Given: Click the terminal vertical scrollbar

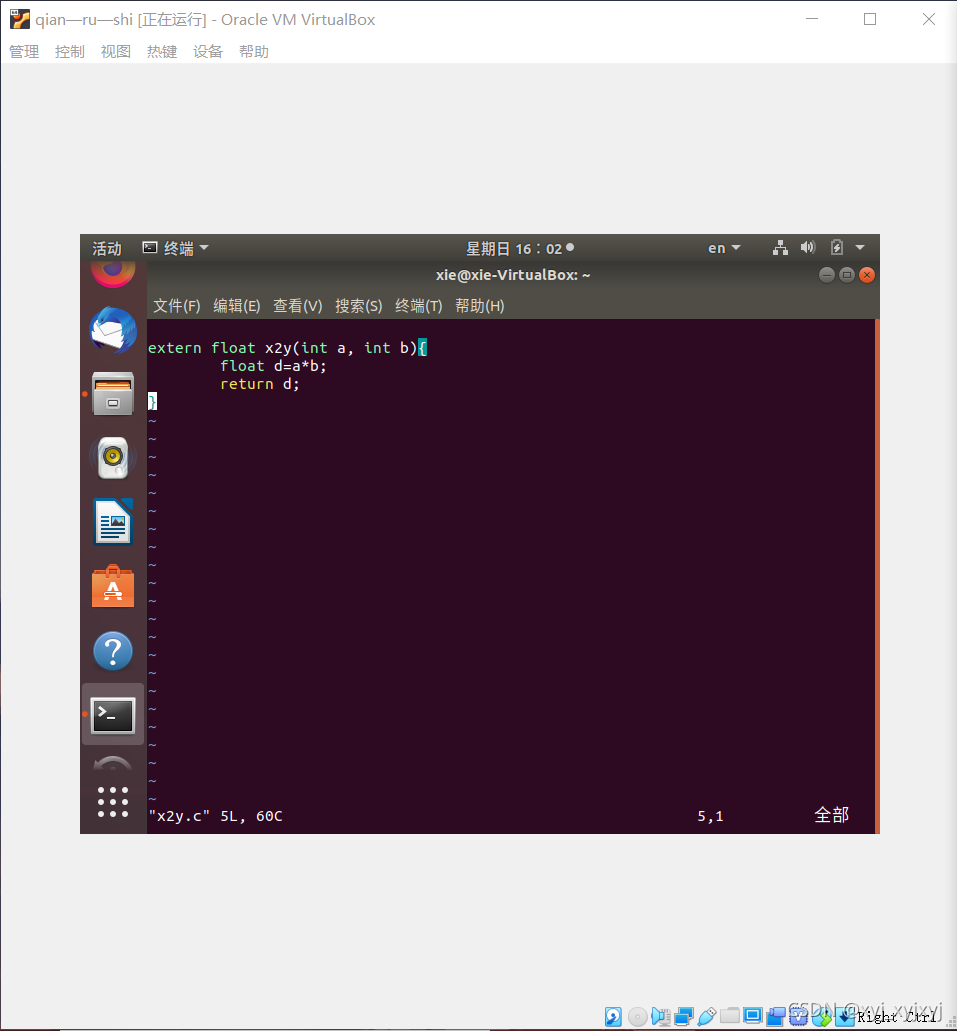Looking at the screenshot, I should pos(877,576).
